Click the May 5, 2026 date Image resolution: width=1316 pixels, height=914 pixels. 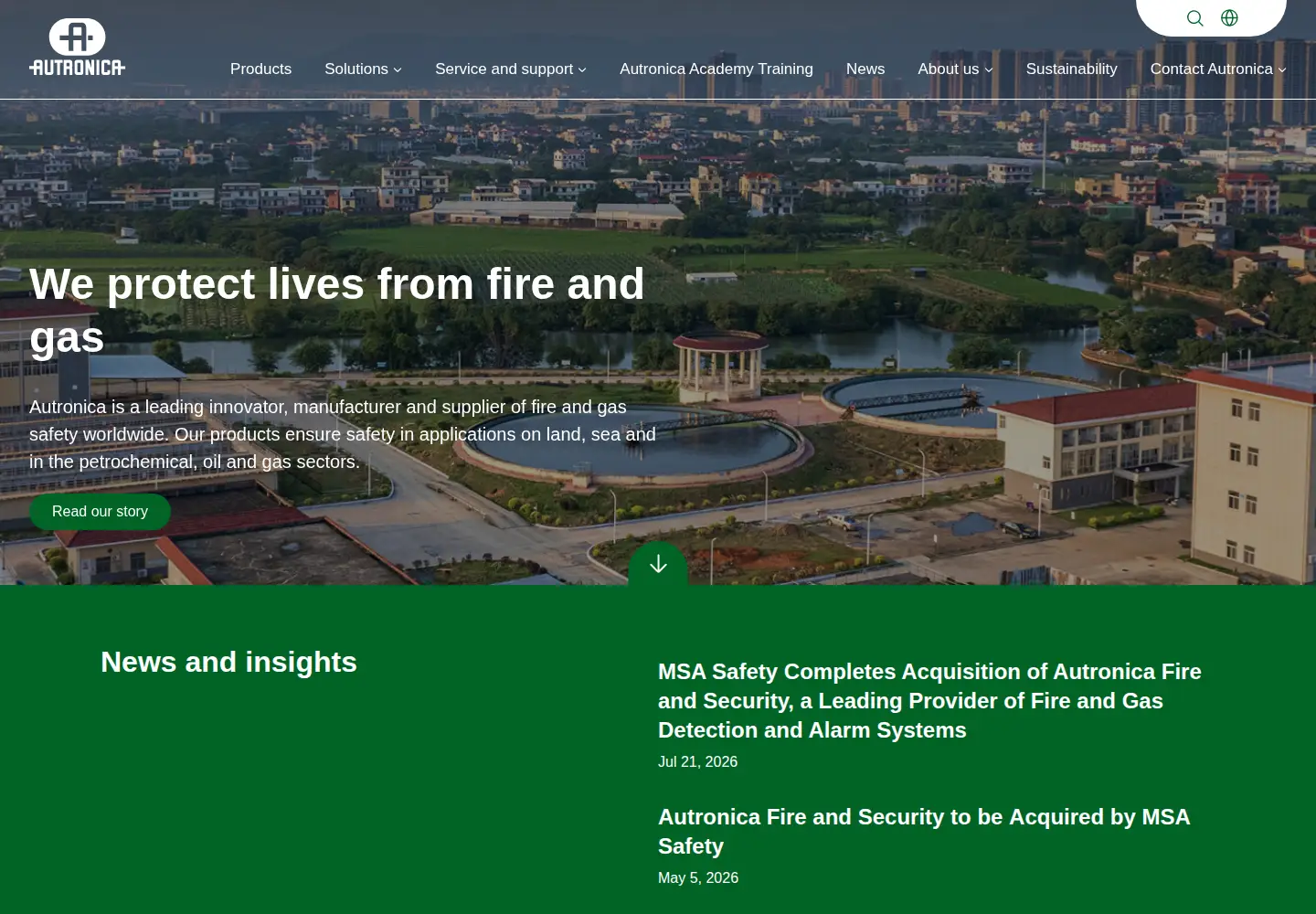click(x=698, y=878)
